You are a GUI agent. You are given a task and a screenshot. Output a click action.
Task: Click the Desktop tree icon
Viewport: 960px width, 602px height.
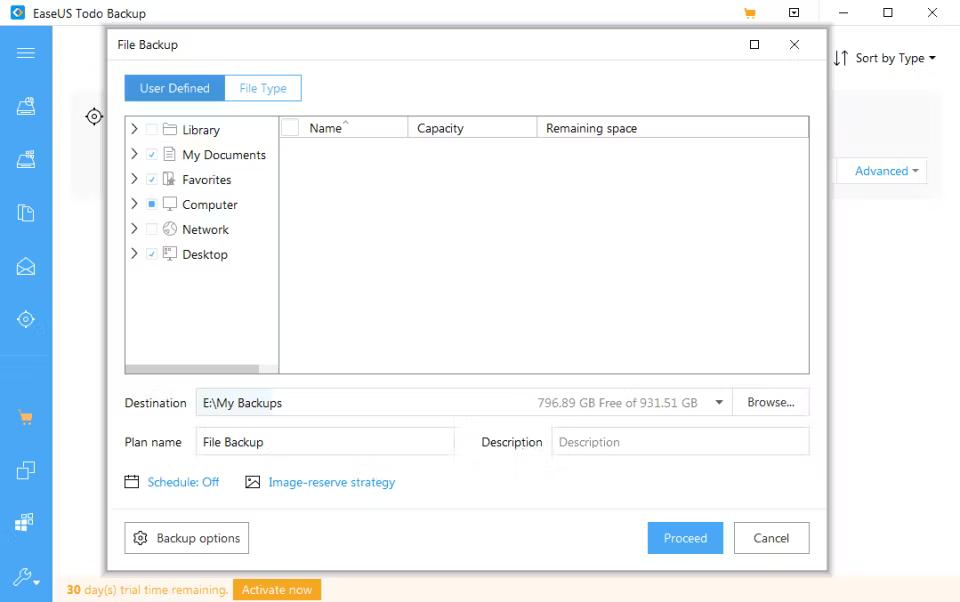(x=170, y=254)
